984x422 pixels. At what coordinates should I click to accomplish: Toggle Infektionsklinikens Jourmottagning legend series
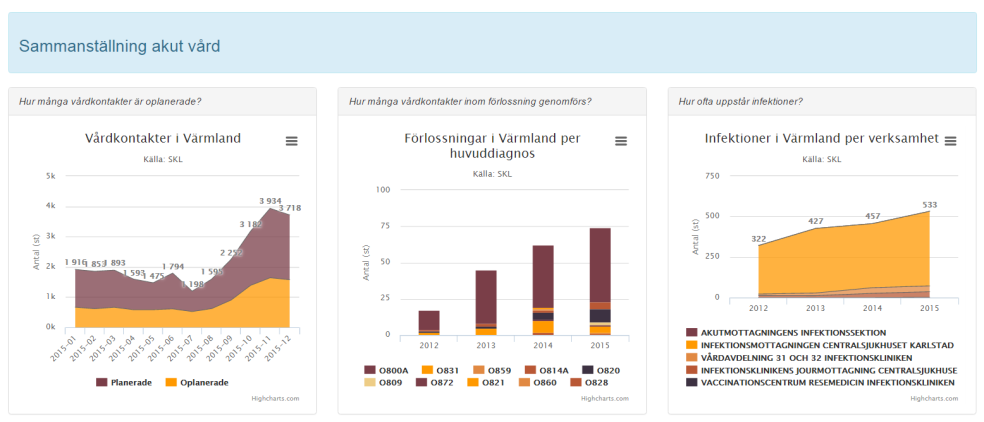[821, 369]
